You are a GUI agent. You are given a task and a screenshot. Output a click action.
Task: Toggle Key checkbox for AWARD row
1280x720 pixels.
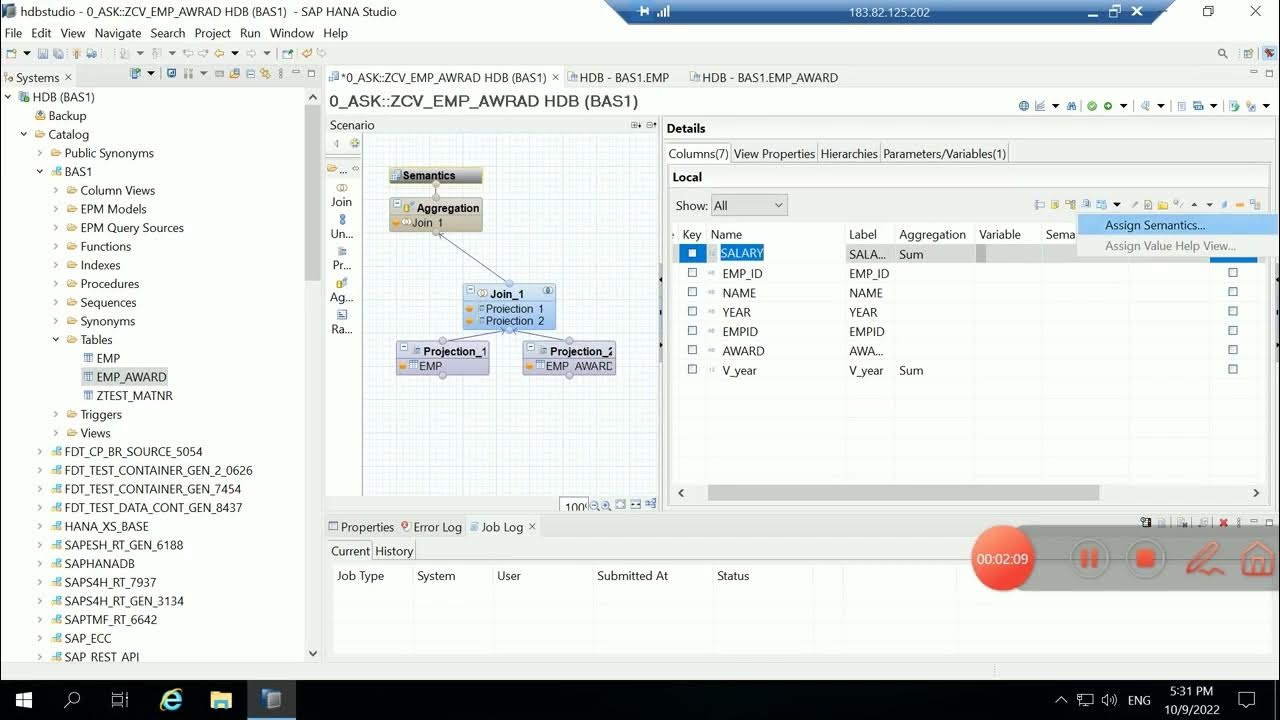[x=692, y=350]
